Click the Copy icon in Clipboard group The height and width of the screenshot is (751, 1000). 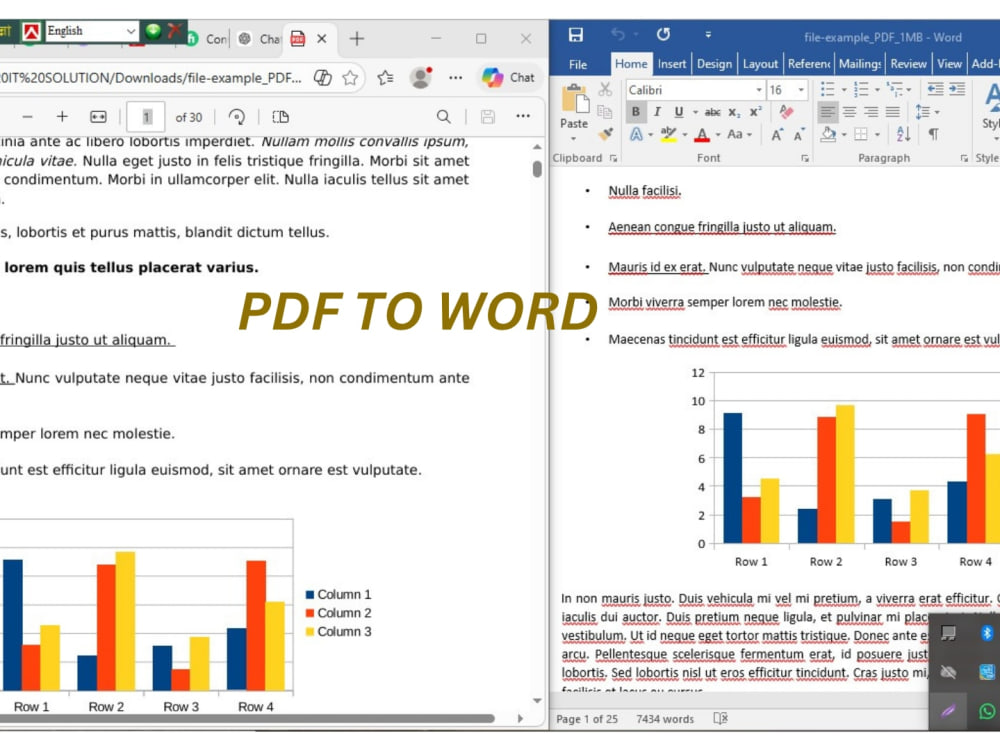[x=605, y=112]
